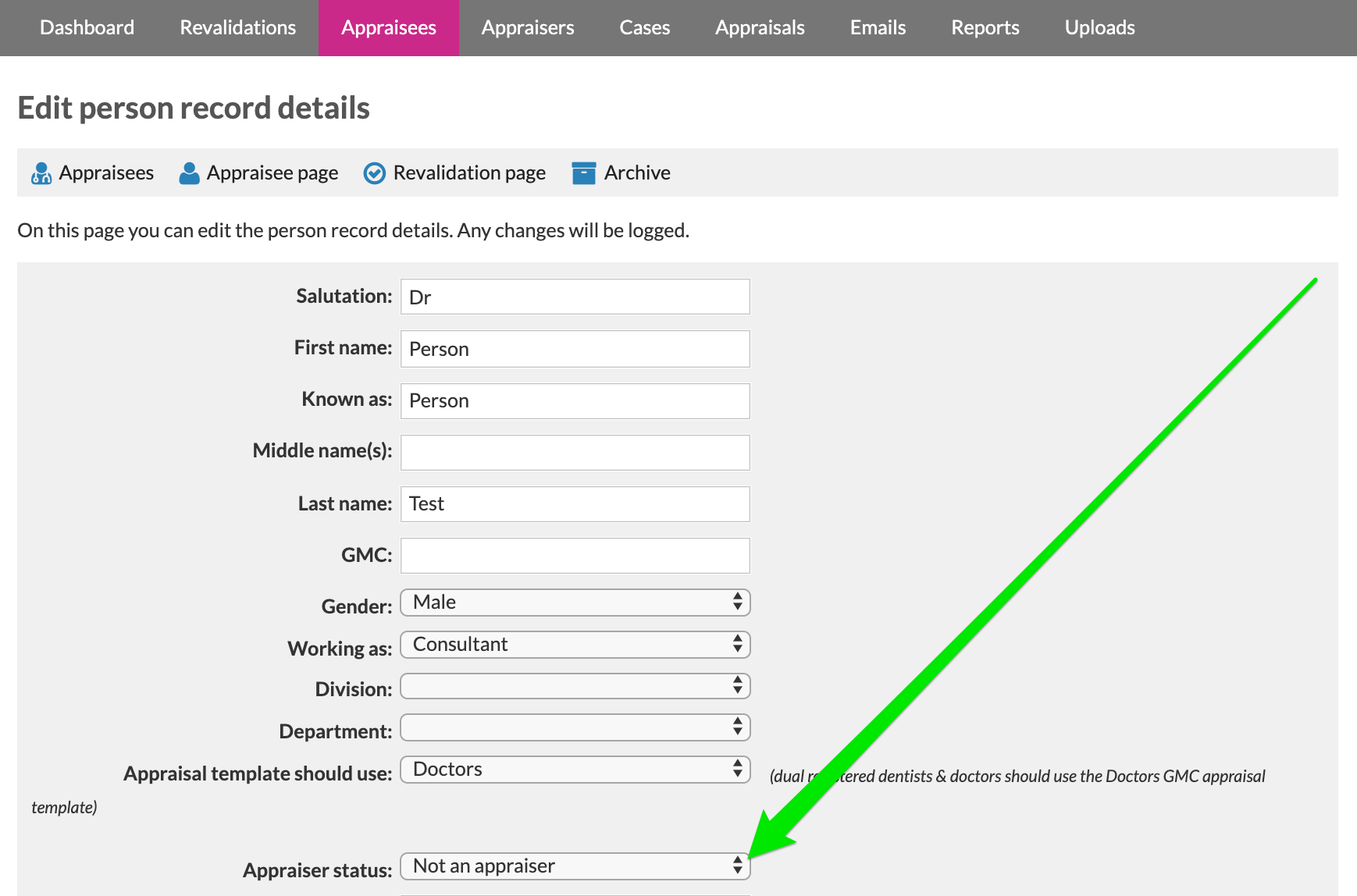Click the empty GMC number field
This screenshot has width=1357, height=896.
click(x=575, y=556)
